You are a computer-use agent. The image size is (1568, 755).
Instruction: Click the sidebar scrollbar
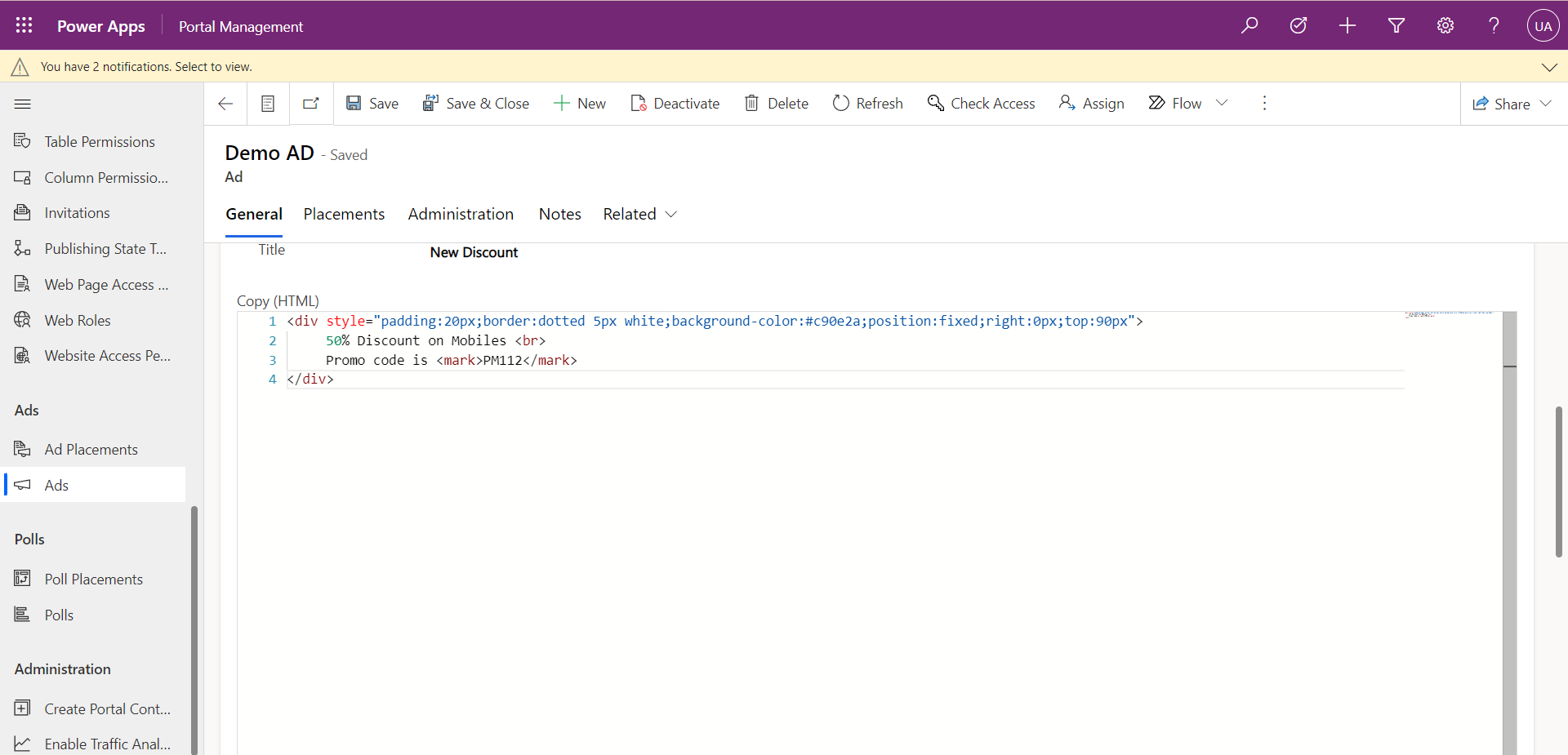click(x=194, y=630)
